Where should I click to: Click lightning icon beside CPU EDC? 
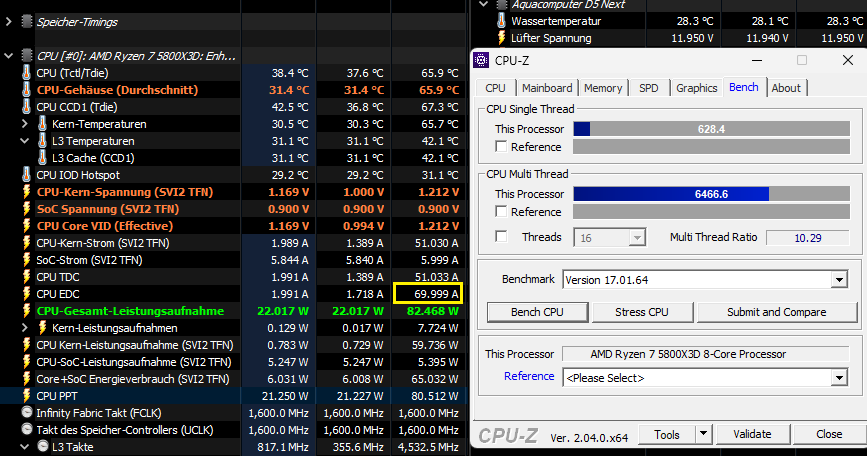[x=26, y=294]
